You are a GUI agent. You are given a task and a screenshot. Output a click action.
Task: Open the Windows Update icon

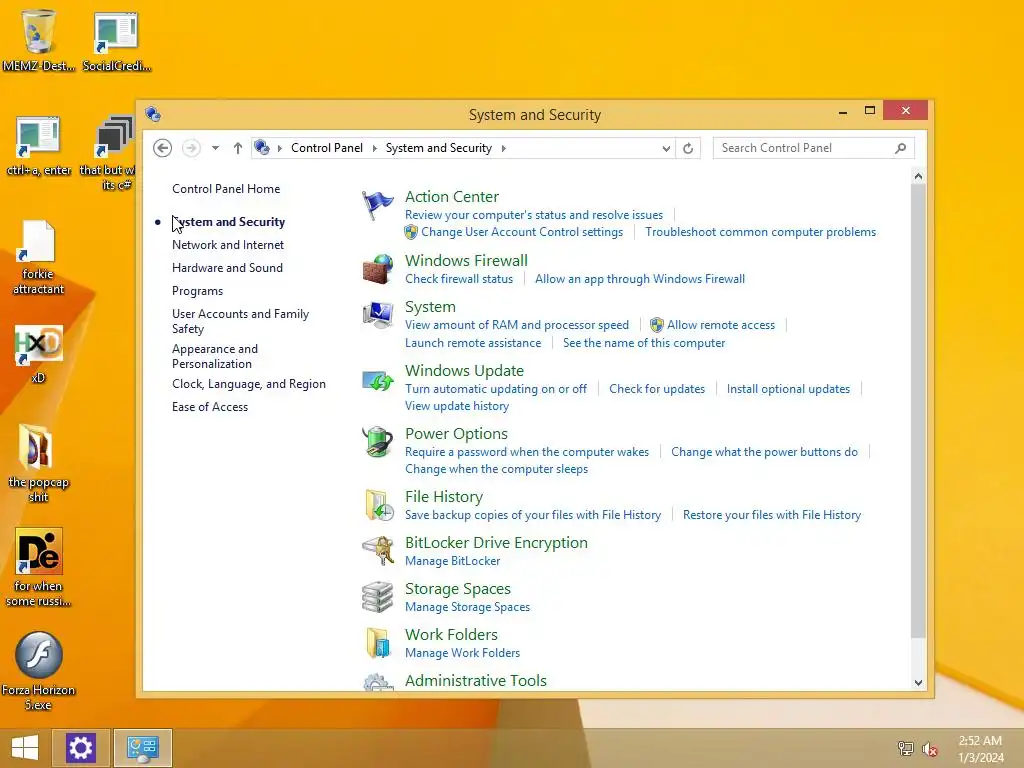point(377,379)
